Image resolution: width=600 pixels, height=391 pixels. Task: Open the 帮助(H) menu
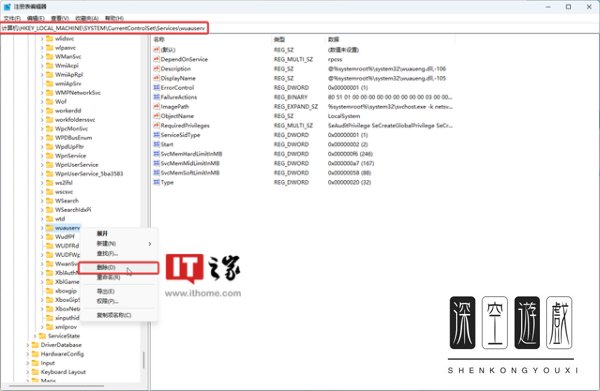click(114, 18)
